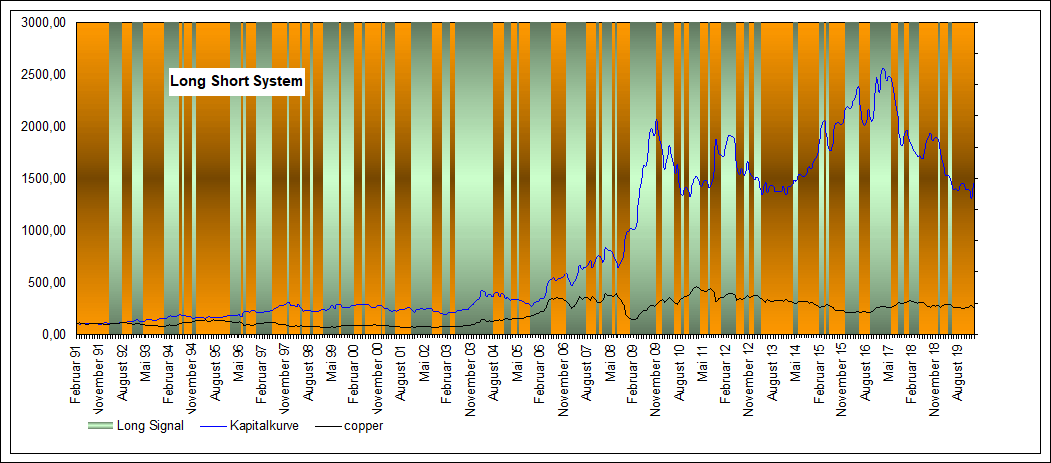The height and width of the screenshot is (463, 1051).
Task: Click the 2000,00 y-axis label
Action: point(44,127)
